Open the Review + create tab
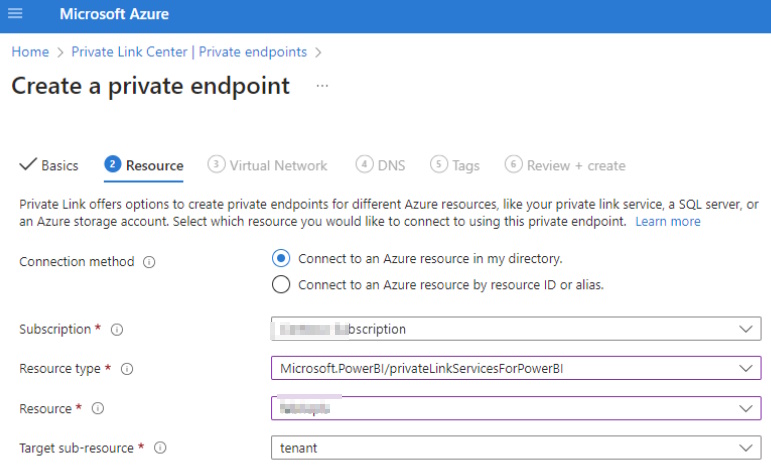This screenshot has height=471, width=771. click(566, 165)
